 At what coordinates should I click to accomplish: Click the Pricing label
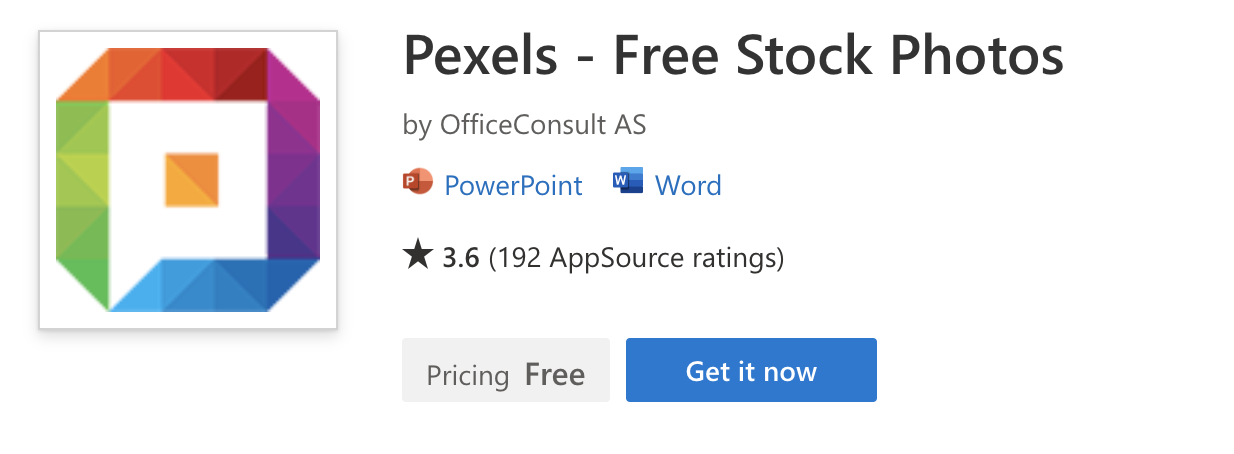point(468,376)
